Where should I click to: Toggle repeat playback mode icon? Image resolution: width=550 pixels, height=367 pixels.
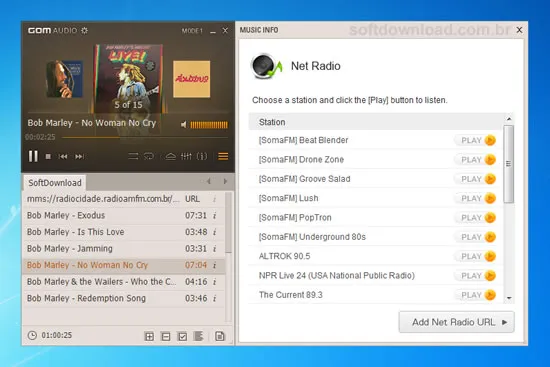149,156
